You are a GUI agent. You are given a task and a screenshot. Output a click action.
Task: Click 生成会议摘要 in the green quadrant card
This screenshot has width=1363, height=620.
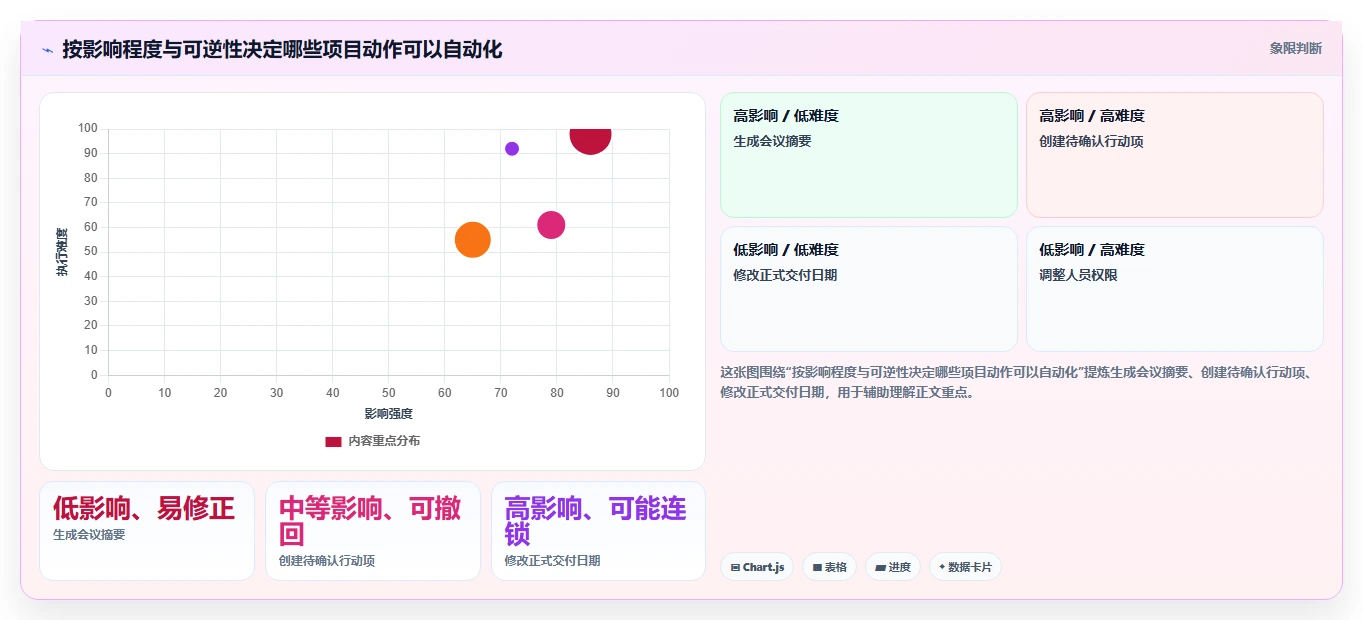point(773,141)
